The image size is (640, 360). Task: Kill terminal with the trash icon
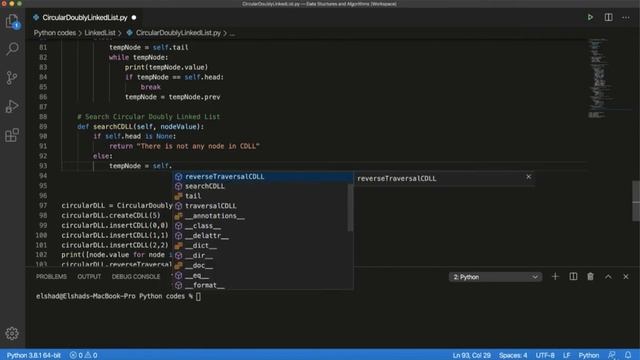click(590, 277)
